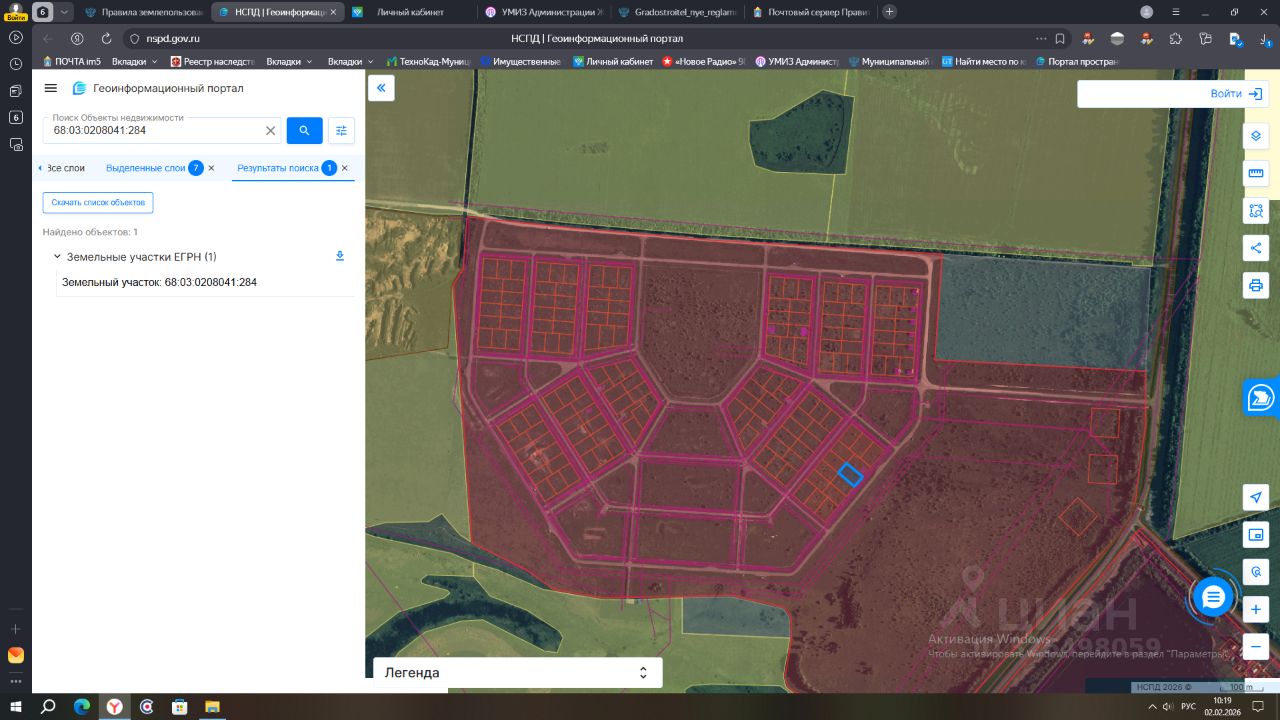
Task: Switch to Выделенные слои tab
Action: 146,168
